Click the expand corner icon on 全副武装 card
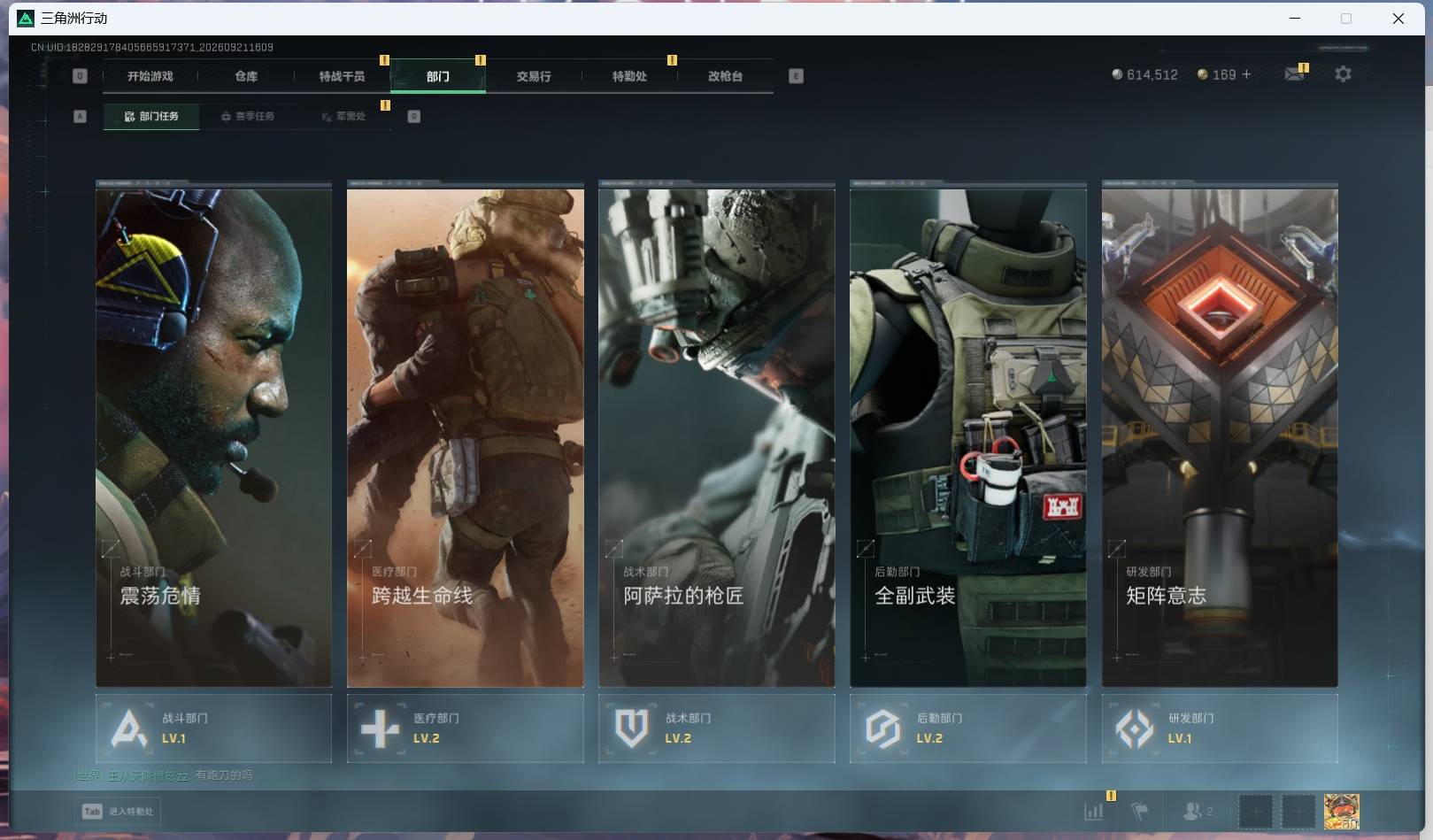This screenshot has height=840, width=1433. click(866, 549)
